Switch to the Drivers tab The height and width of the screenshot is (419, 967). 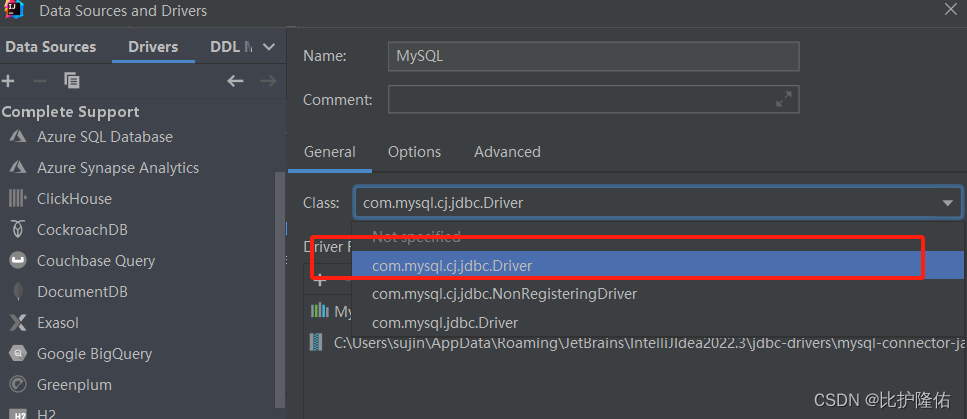(153, 47)
